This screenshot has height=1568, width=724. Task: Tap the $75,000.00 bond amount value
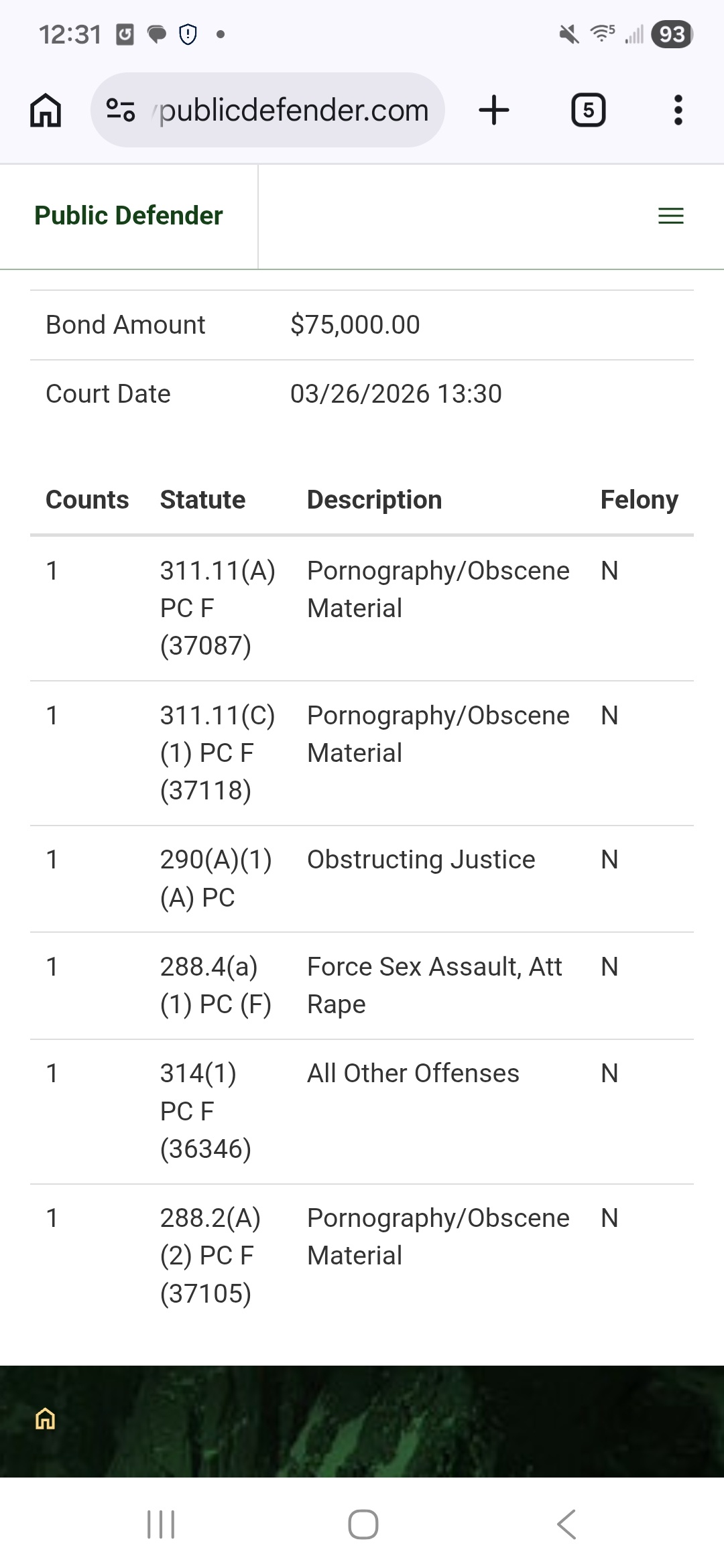pos(355,325)
